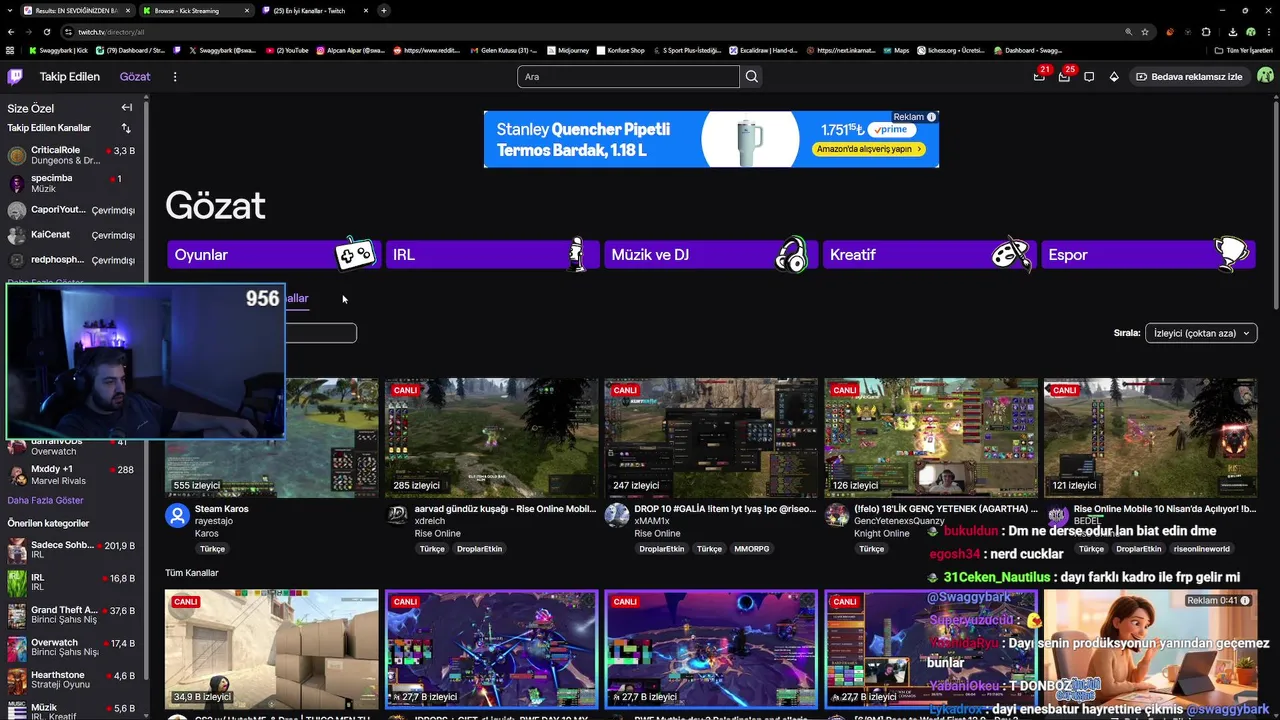Image resolution: width=1280 pixels, height=720 pixels.
Task: Click the Twitch search input field
Action: (x=628, y=76)
